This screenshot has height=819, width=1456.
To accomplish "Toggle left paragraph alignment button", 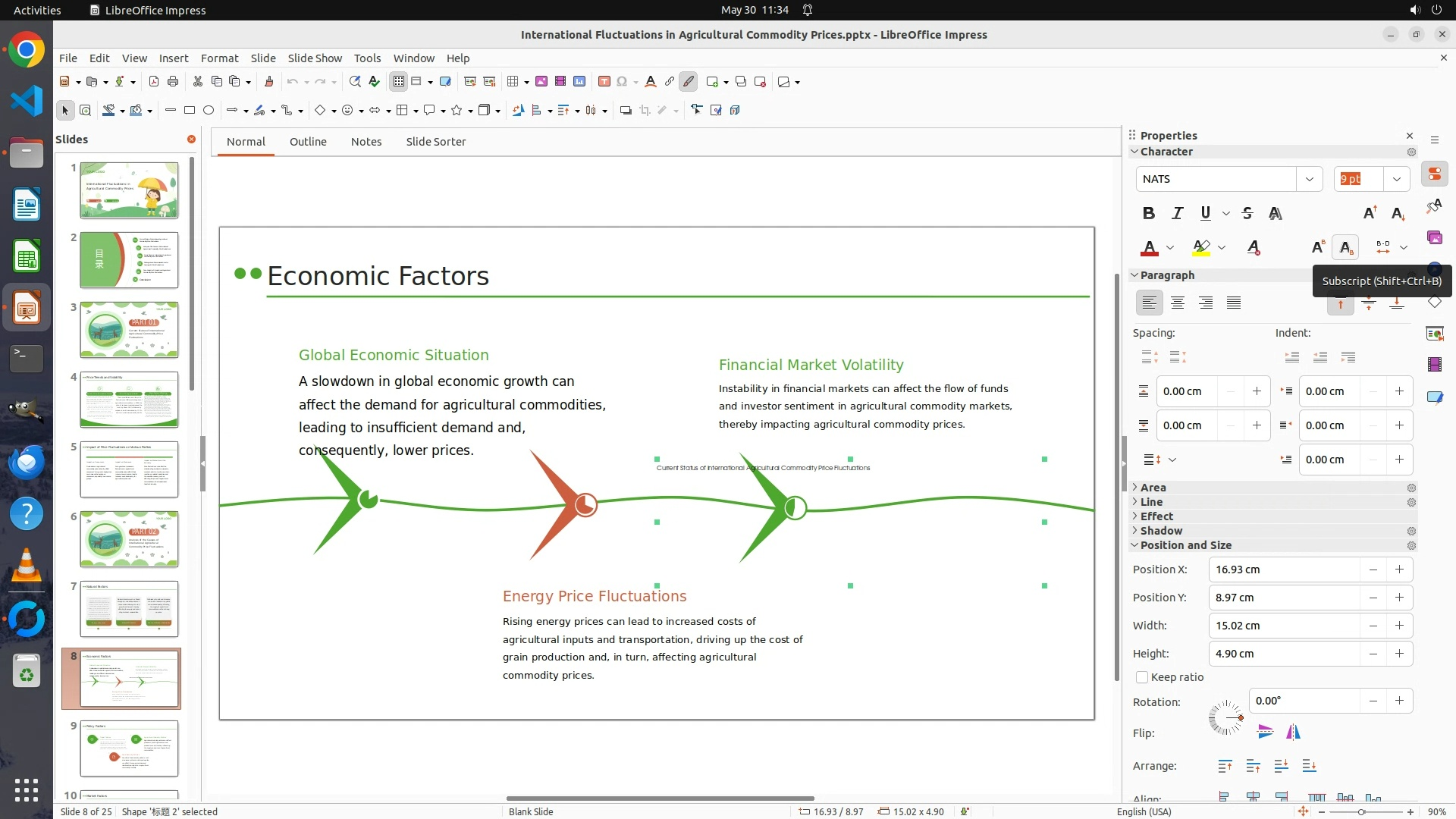I will pos(1150,303).
